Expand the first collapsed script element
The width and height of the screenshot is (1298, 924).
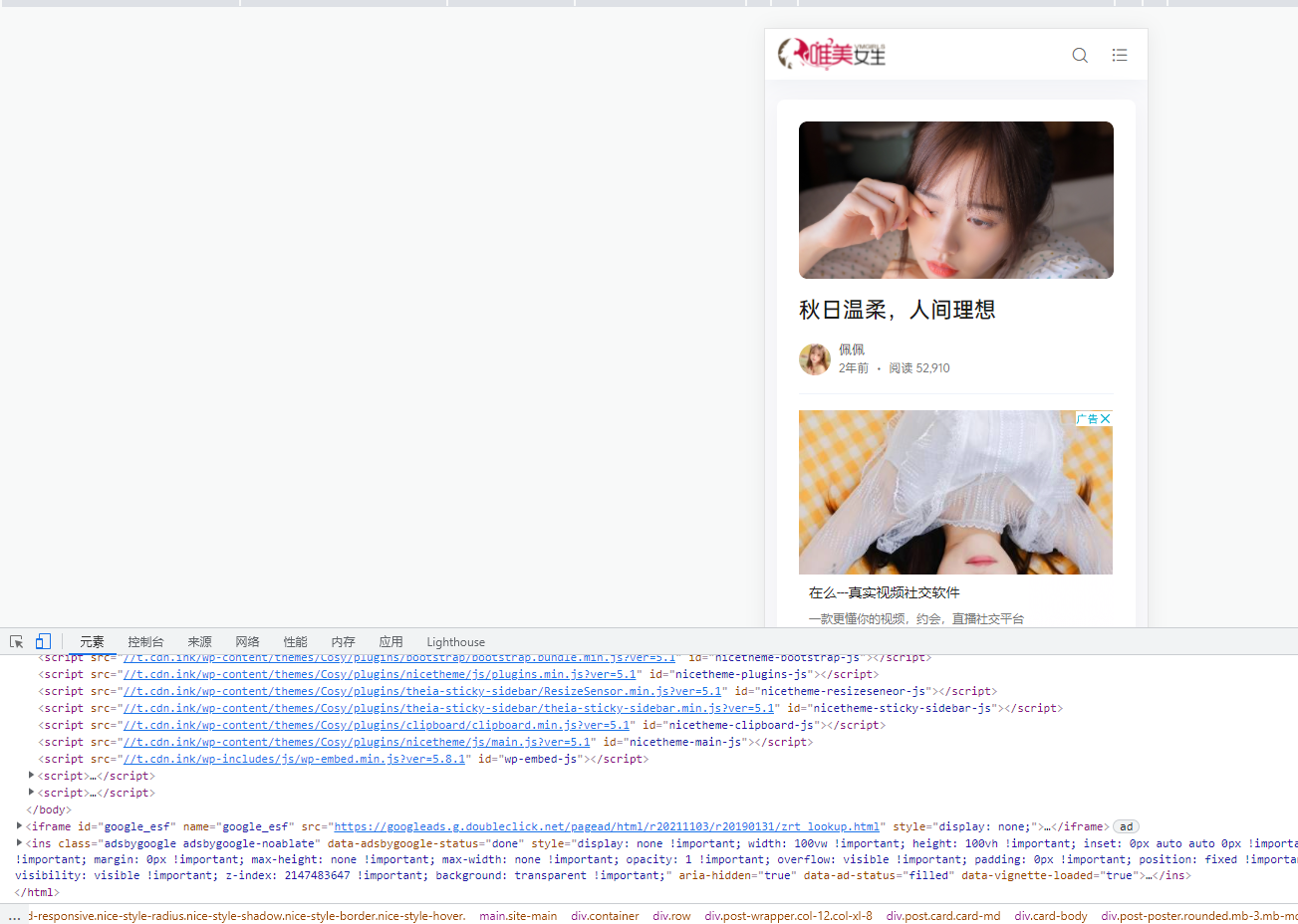pos(31,775)
